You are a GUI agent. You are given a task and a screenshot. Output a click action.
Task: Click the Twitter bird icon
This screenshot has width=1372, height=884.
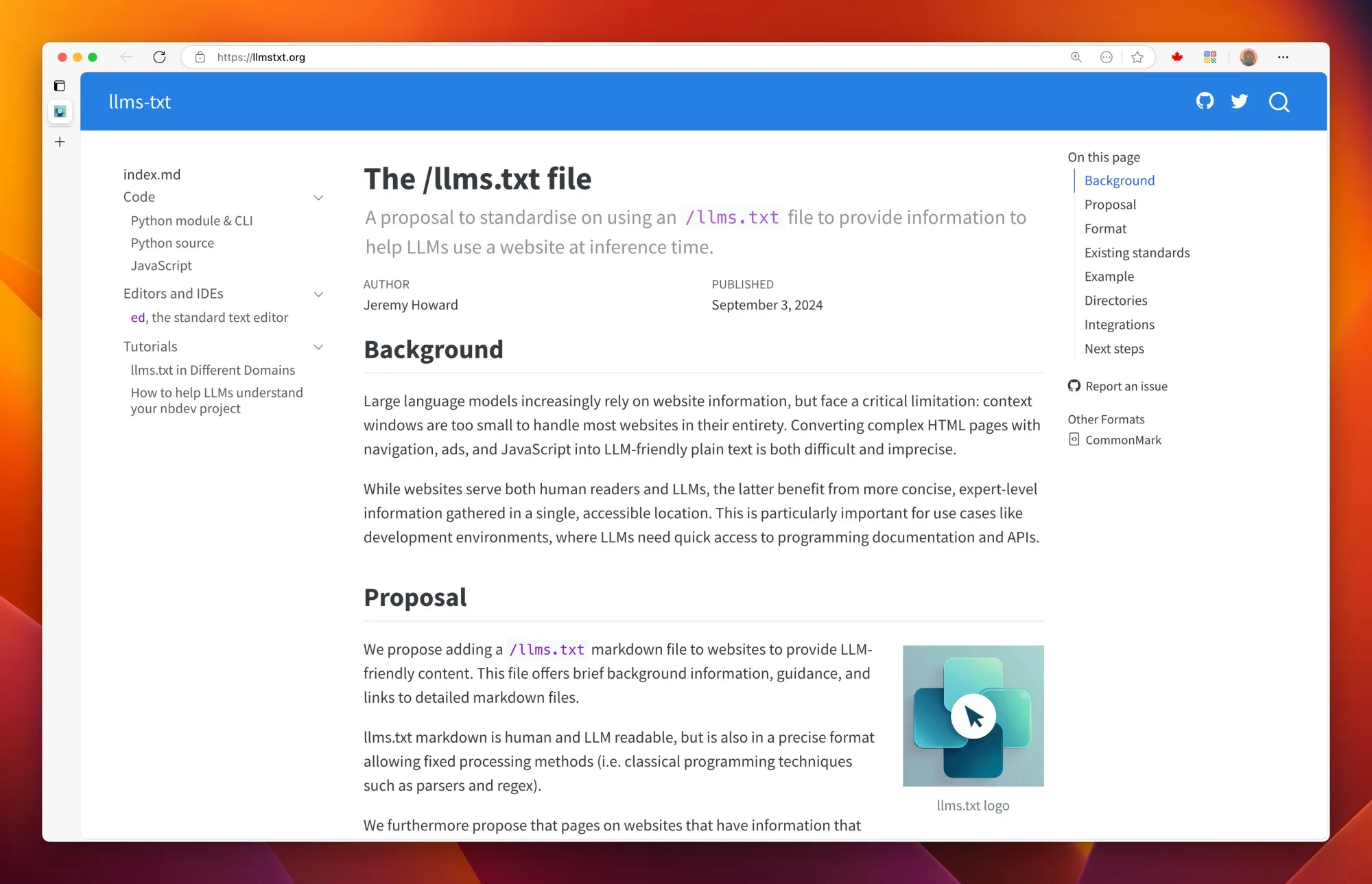point(1239,102)
